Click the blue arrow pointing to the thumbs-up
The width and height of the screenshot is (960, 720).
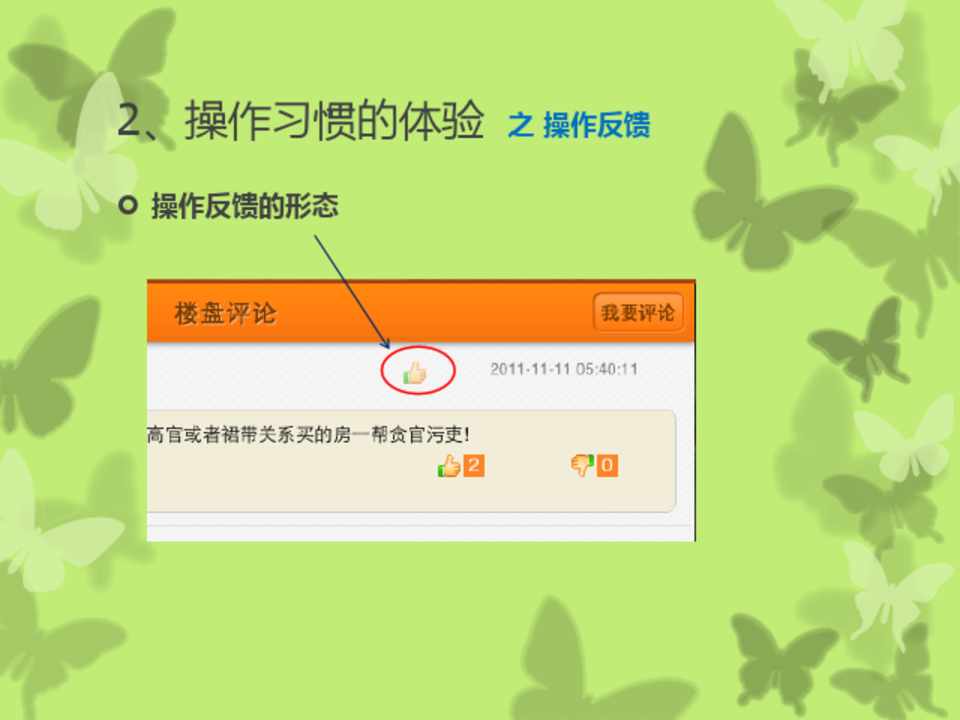[352, 291]
